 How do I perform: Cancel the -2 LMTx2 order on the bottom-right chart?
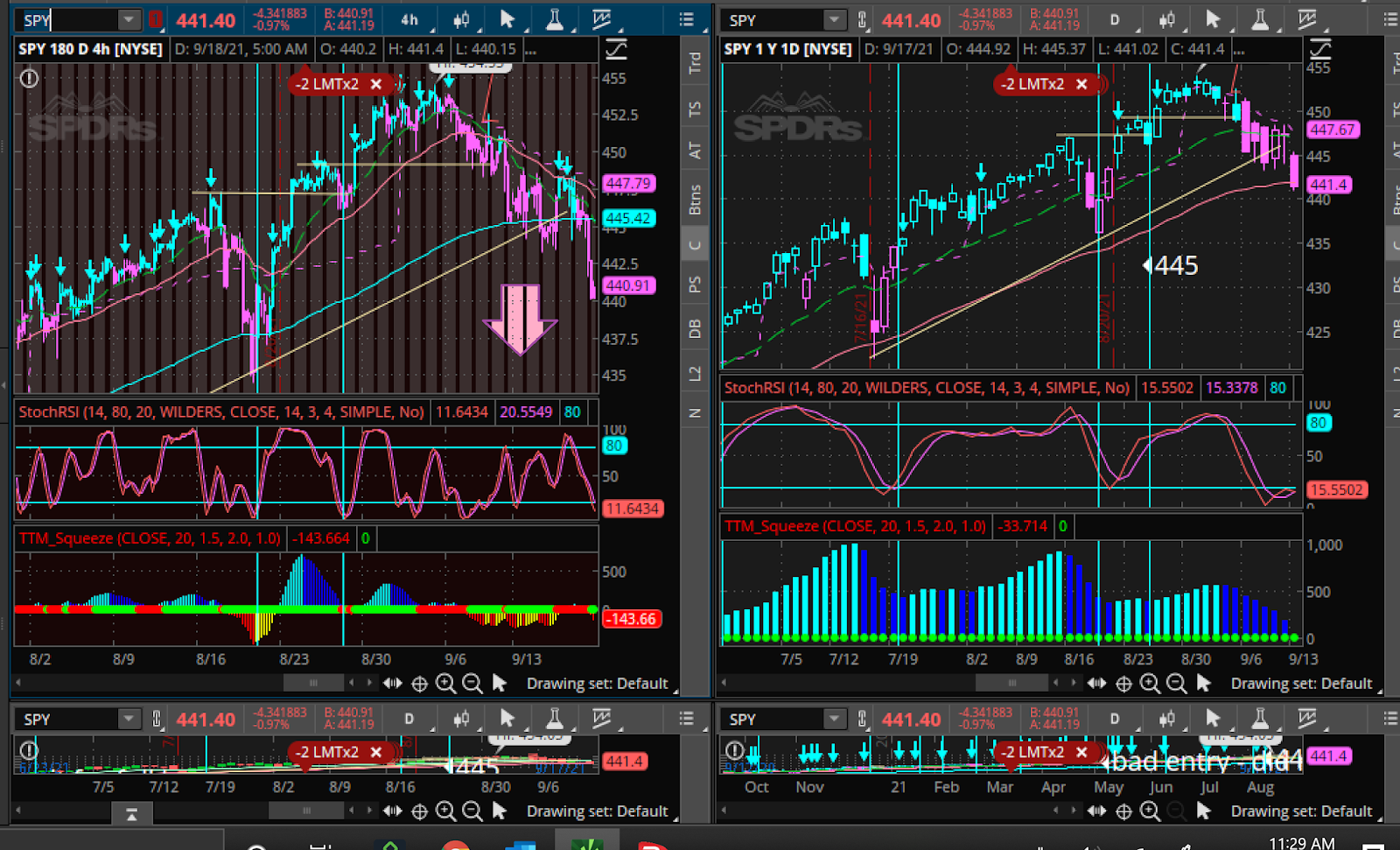pos(1082,752)
